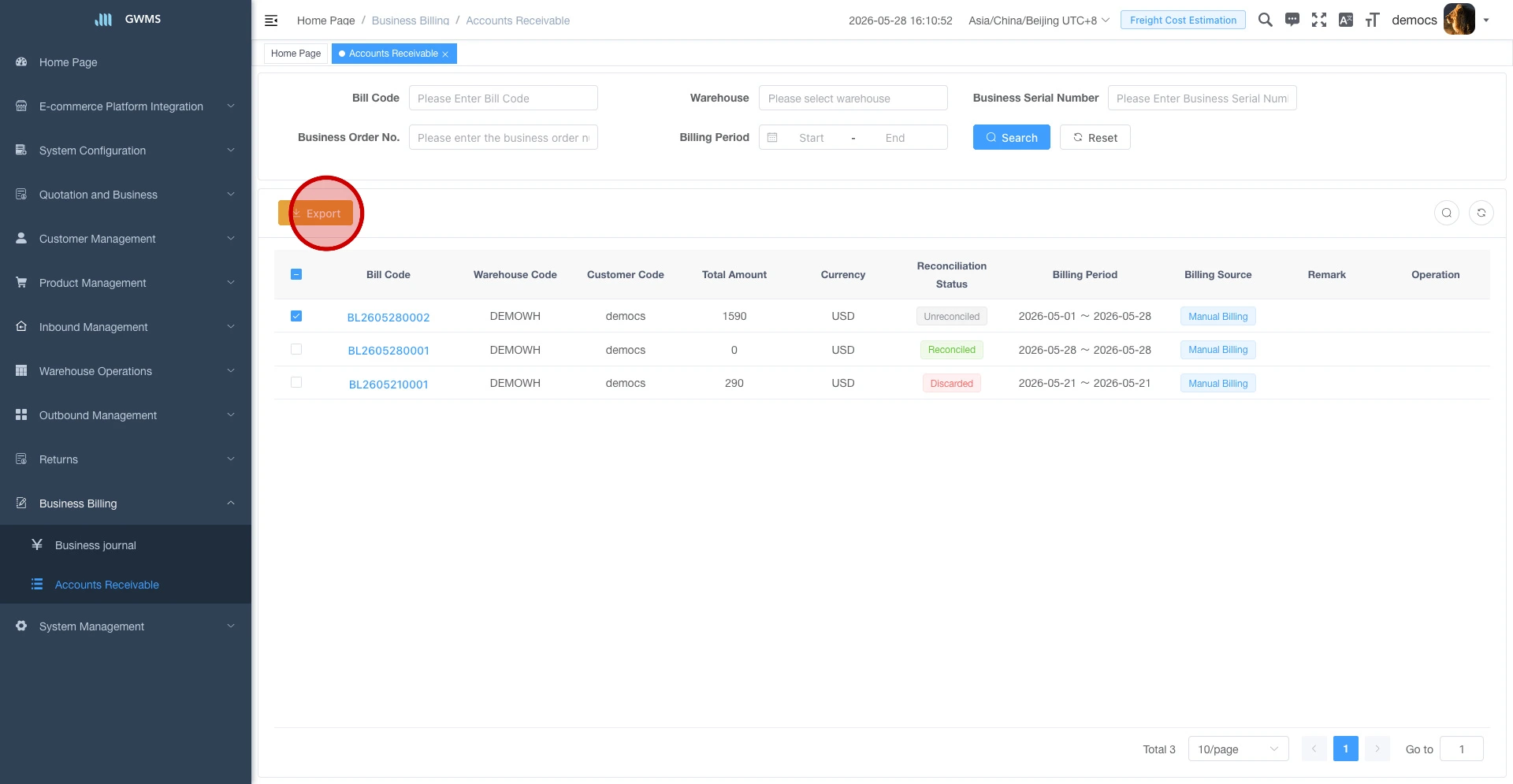The width and height of the screenshot is (1513, 784).
Task: Toggle the select-all header checkbox
Action: coord(296,274)
